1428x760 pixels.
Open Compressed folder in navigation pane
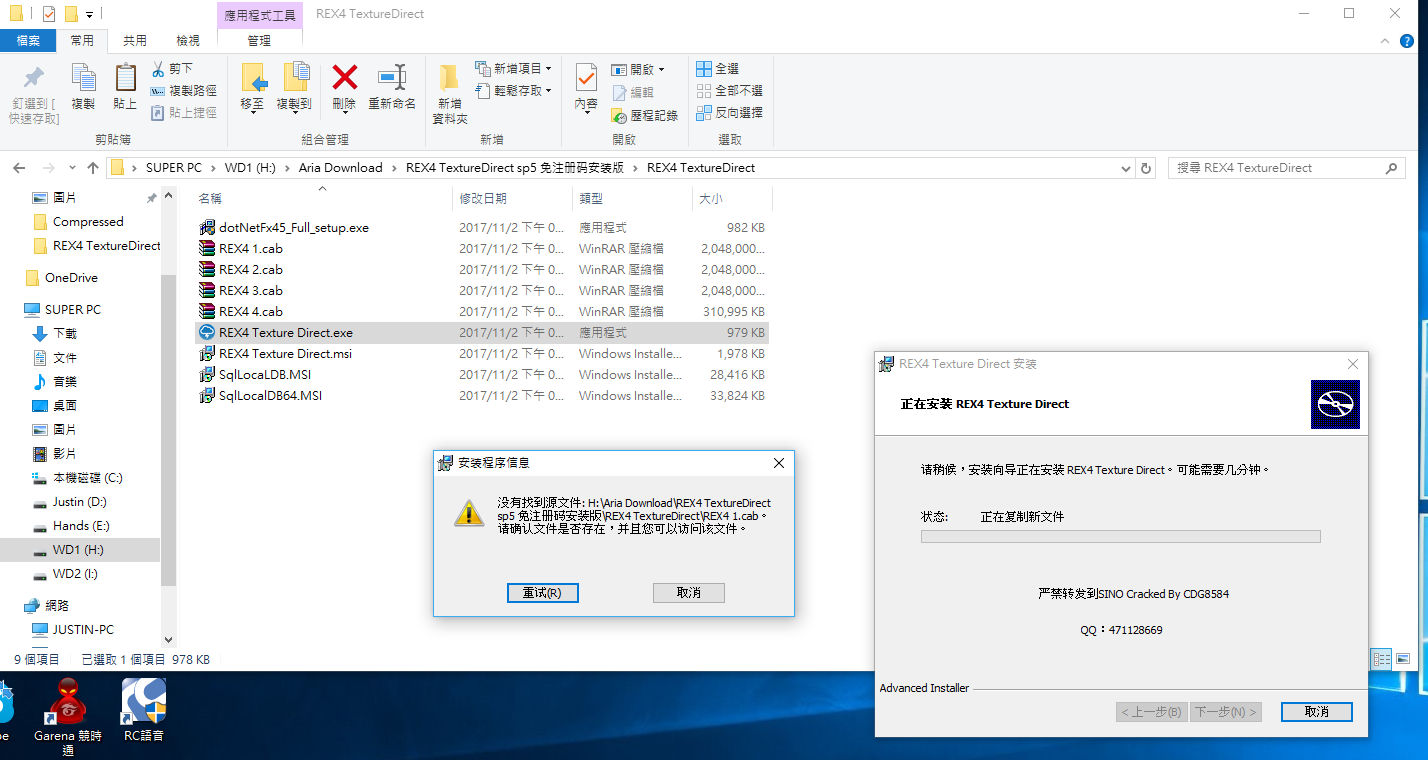[88, 222]
